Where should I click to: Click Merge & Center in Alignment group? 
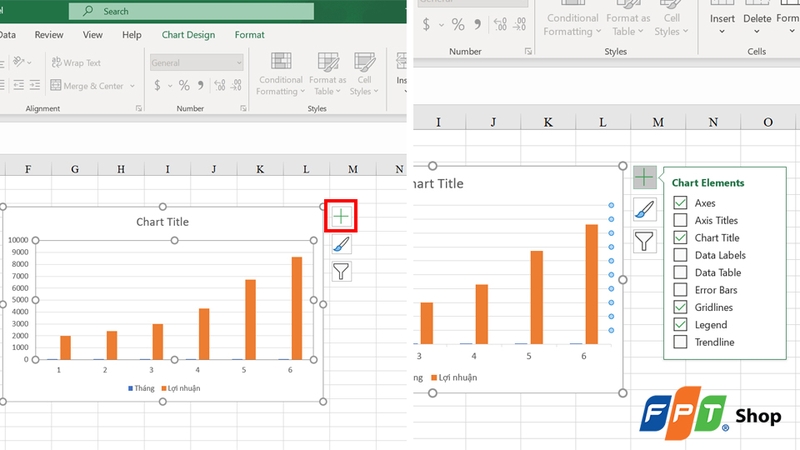click(x=92, y=86)
